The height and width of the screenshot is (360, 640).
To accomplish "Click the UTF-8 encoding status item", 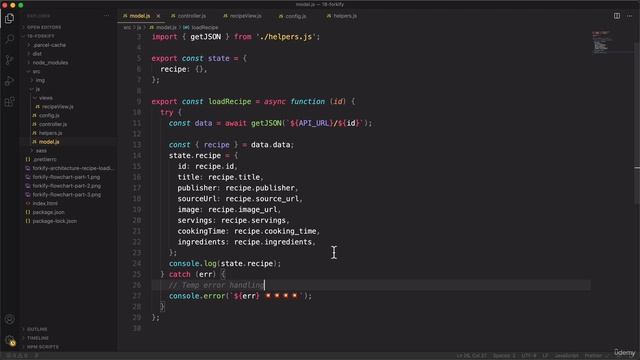I will click(x=529, y=356).
